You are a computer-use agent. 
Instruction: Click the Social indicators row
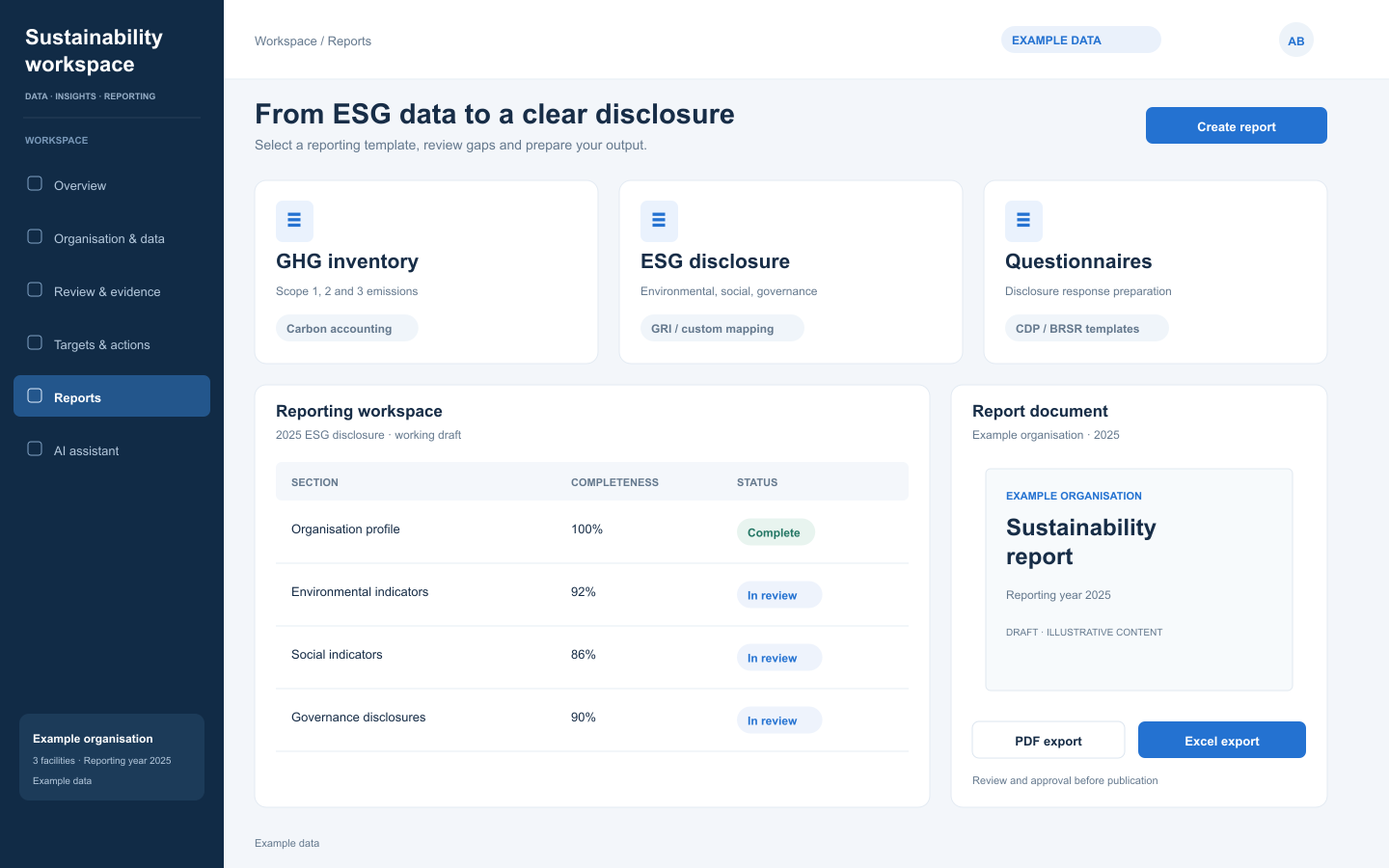click(x=592, y=657)
